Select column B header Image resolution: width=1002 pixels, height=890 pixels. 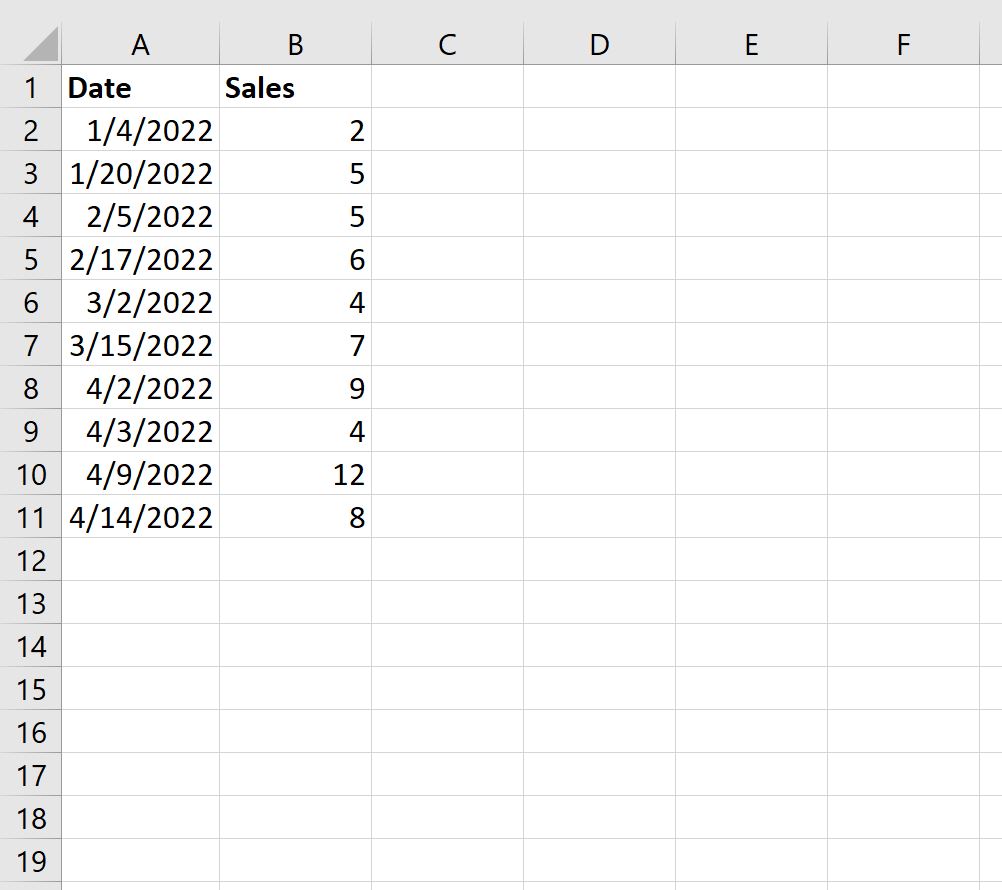[295, 44]
